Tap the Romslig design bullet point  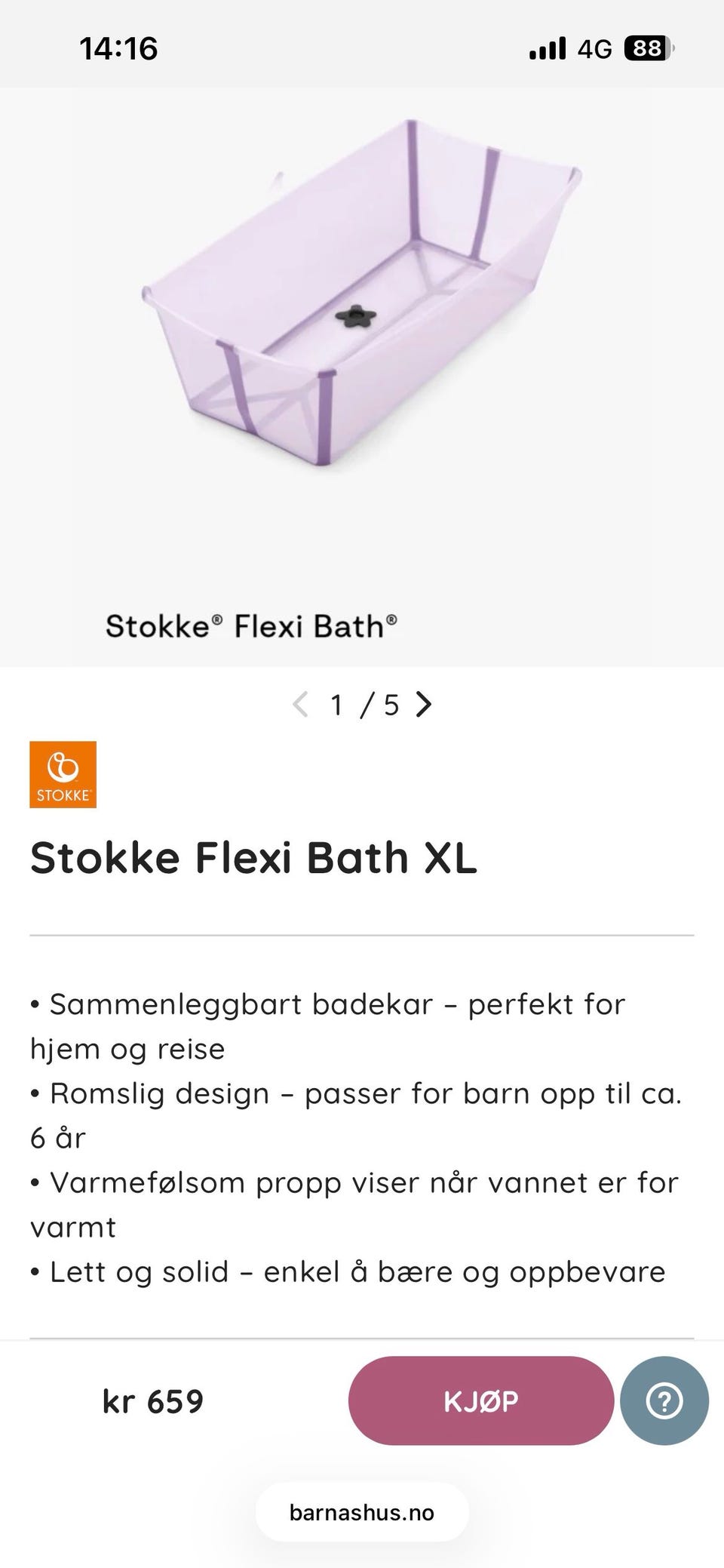[x=354, y=1115]
